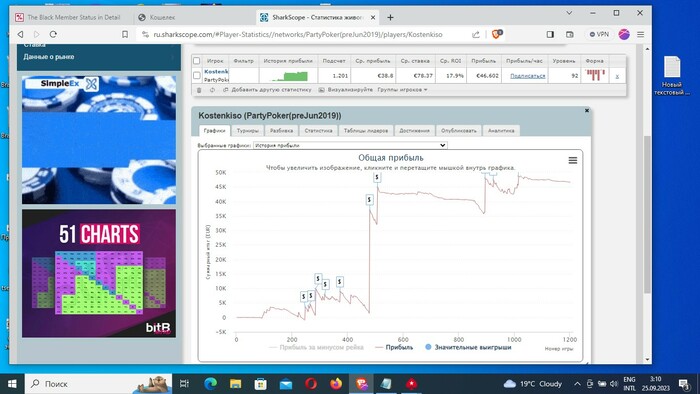This screenshot has height=394, width=700.
Task: Click the browser address bar URL
Action: pyautogui.click(x=298, y=34)
